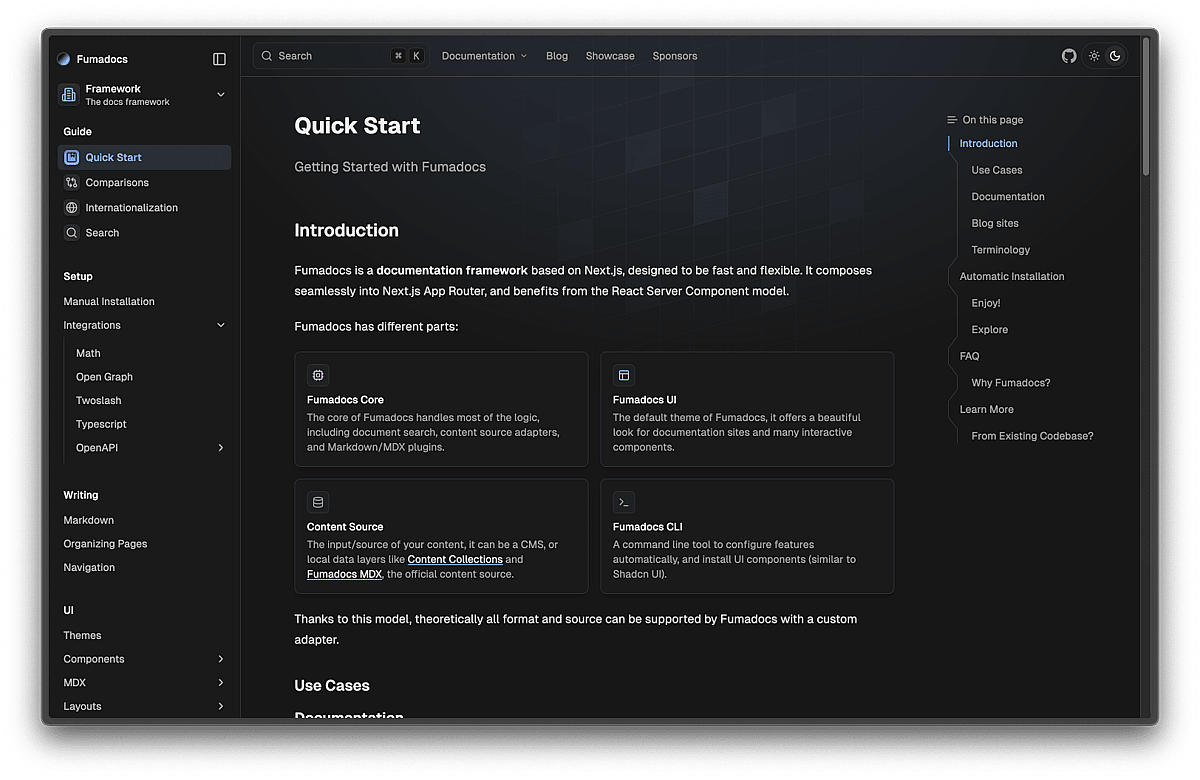Screen dimensions: 1200x780
Task: Click the Internationalization globe icon
Action: pyautogui.click(x=71, y=208)
